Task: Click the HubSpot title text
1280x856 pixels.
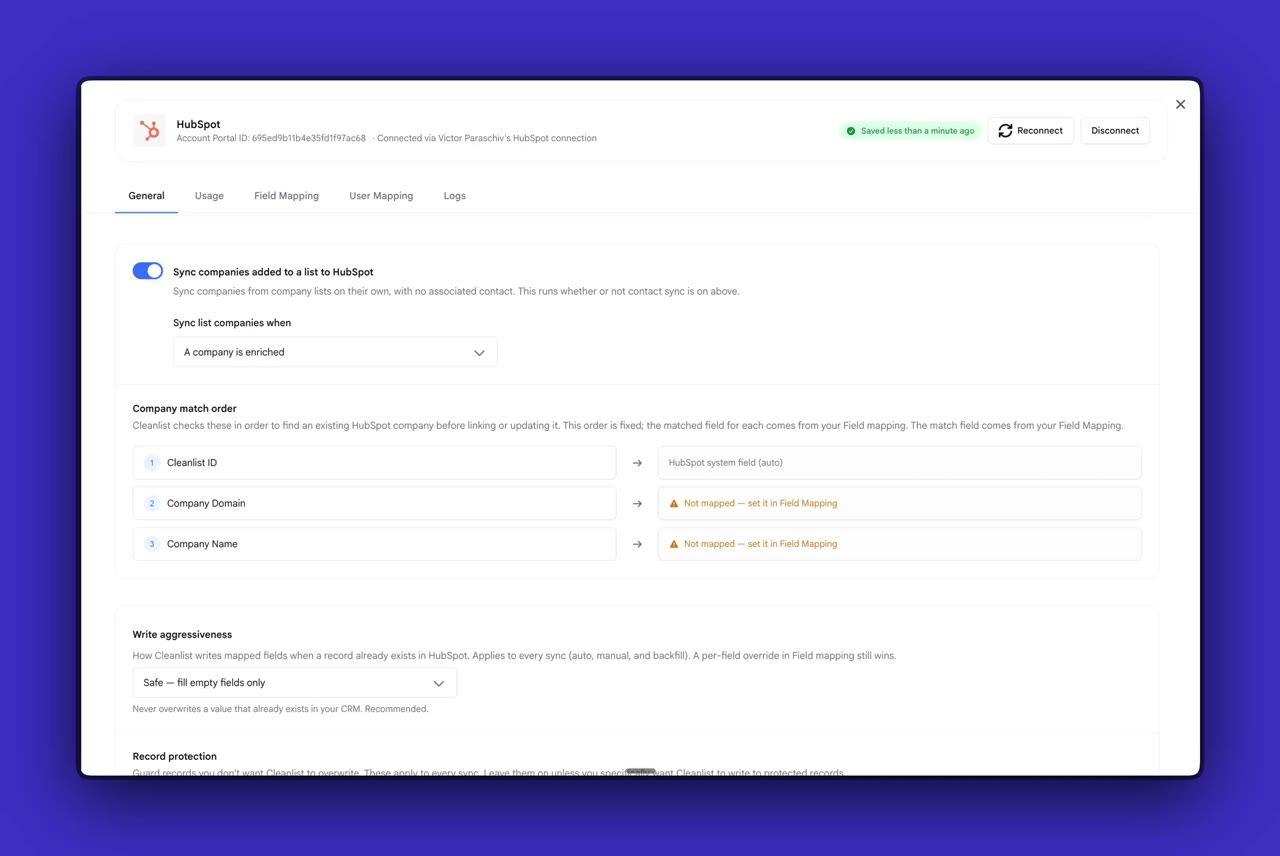Action: (x=198, y=124)
